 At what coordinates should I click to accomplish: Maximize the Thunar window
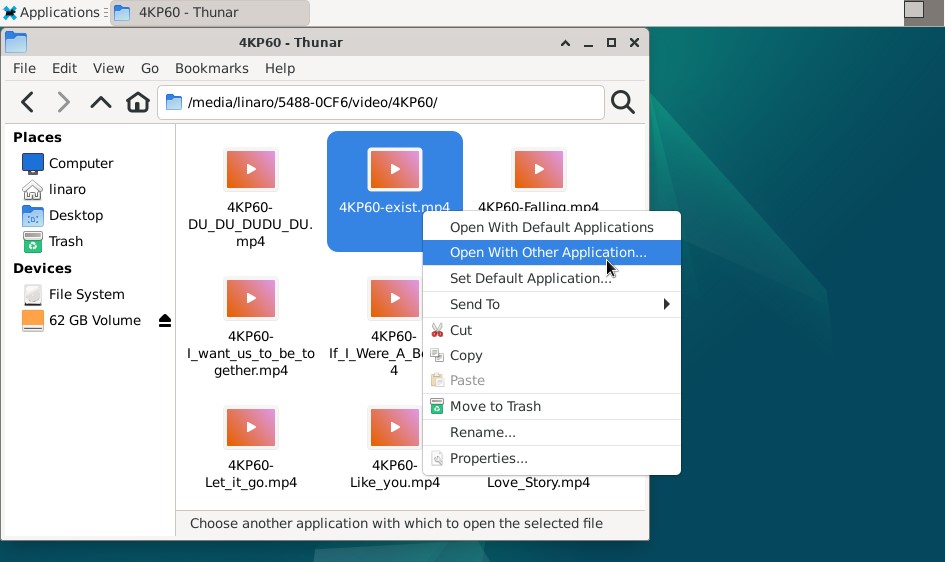click(x=611, y=43)
